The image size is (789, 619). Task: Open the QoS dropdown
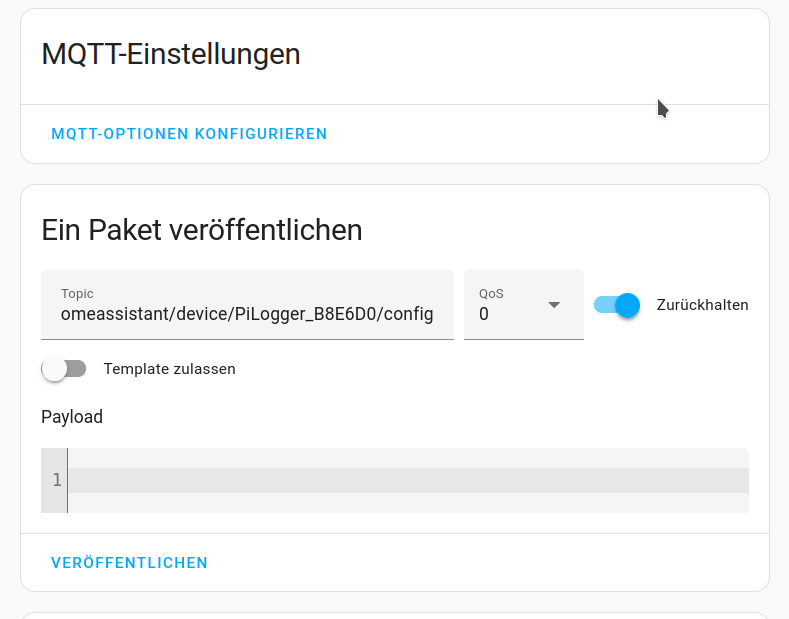[523, 305]
